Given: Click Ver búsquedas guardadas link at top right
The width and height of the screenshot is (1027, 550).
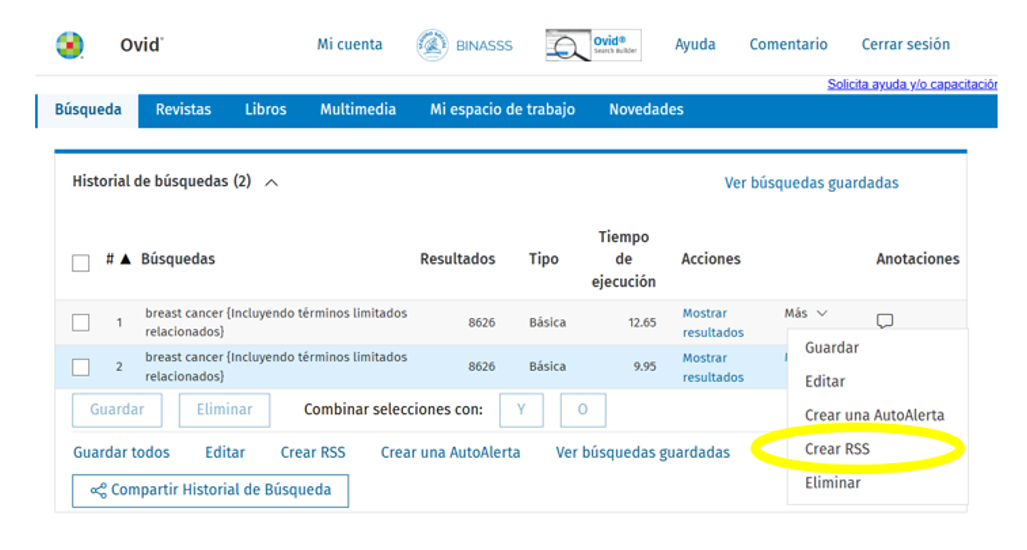Looking at the screenshot, I should [811, 183].
